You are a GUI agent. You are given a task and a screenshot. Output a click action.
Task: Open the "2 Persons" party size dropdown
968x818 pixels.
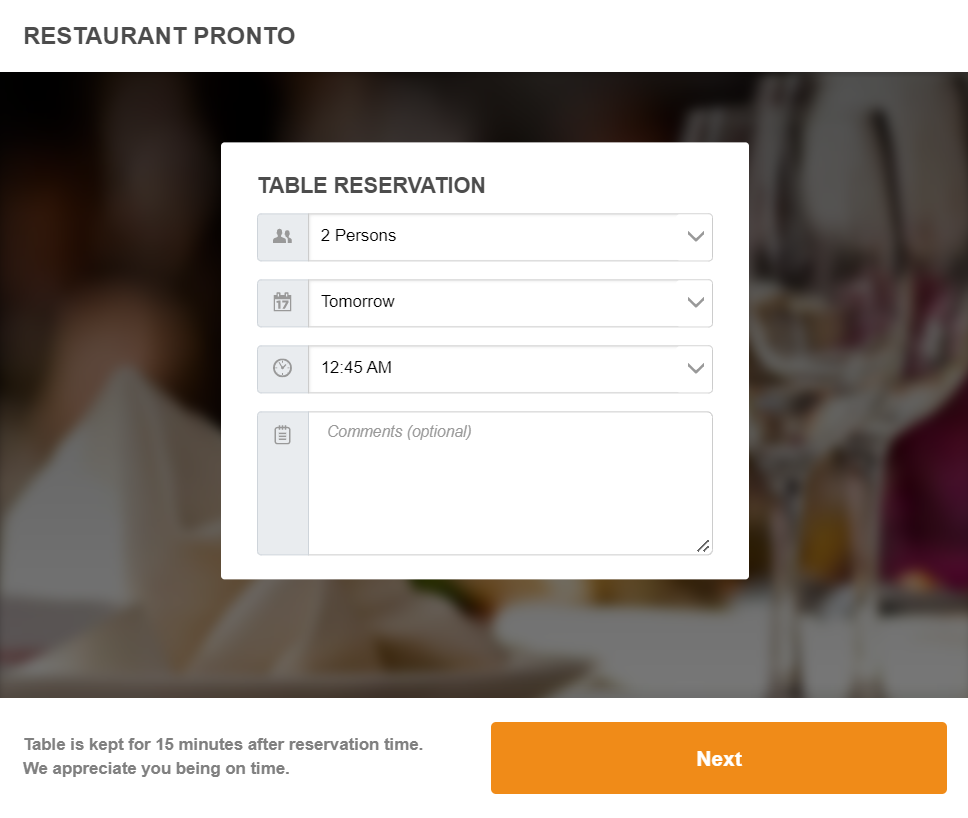pyautogui.click(x=492, y=237)
